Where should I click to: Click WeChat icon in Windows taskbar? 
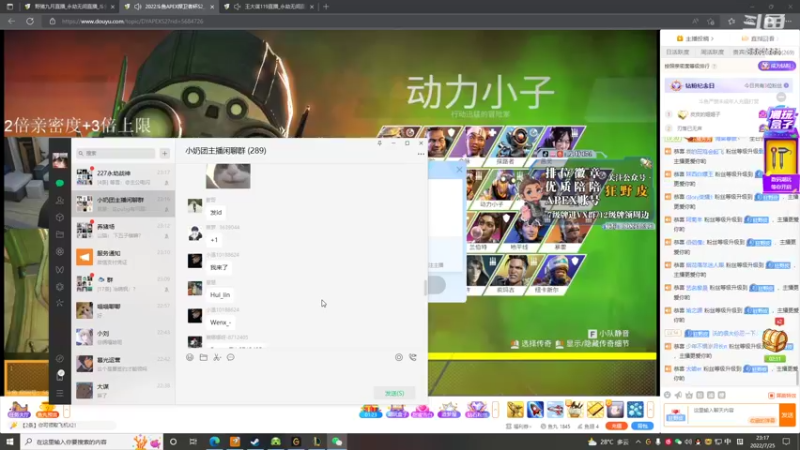point(337,442)
